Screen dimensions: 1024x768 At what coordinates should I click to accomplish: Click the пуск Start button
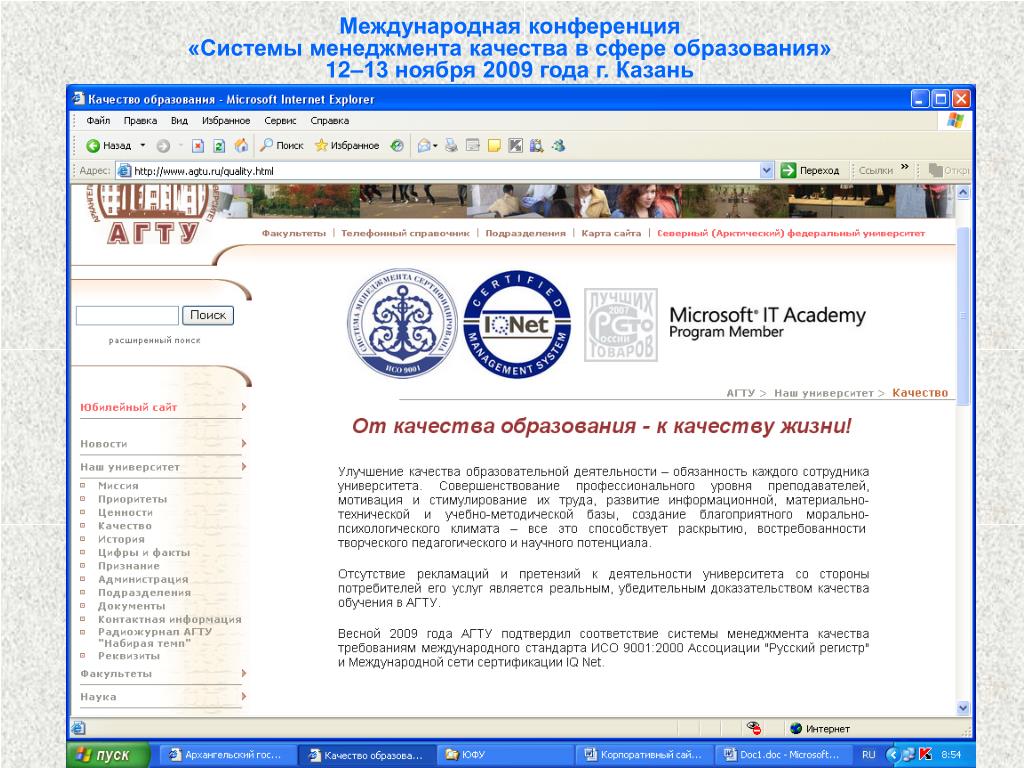point(108,755)
